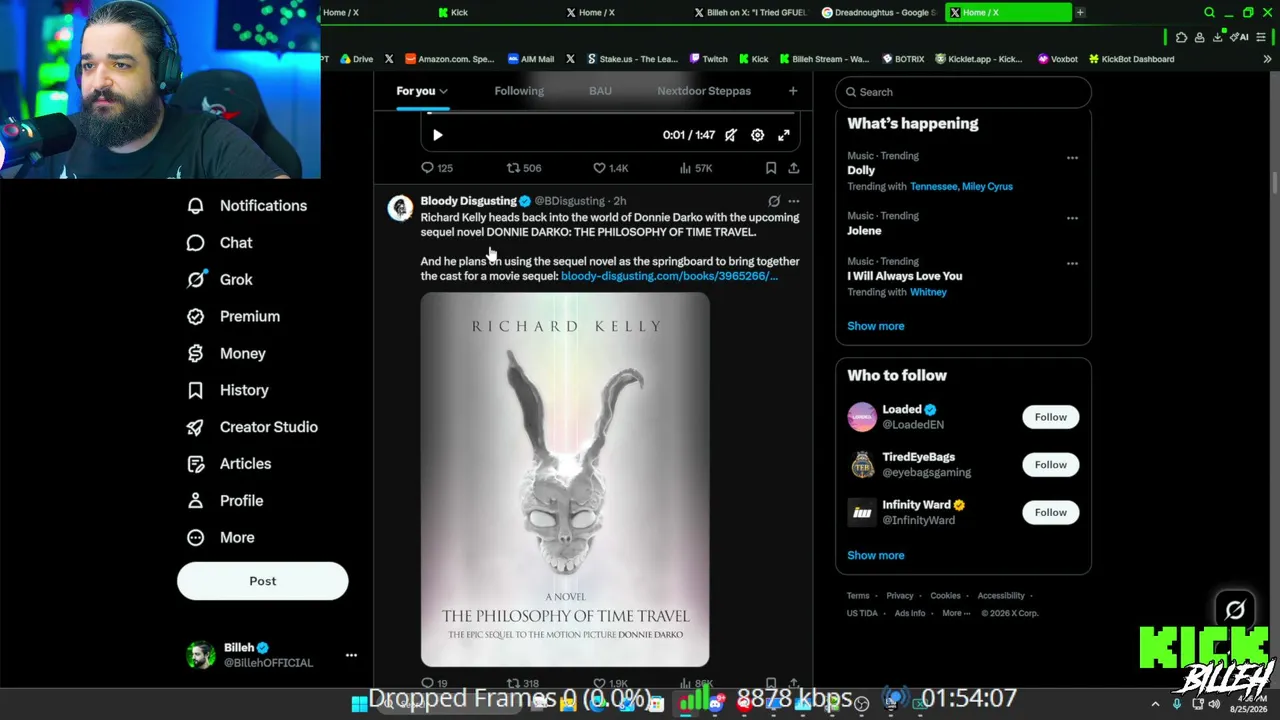Image resolution: width=1280 pixels, height=720 pixels.
Task: Show hidden Windows tray icons
Action: point(1155,704)
